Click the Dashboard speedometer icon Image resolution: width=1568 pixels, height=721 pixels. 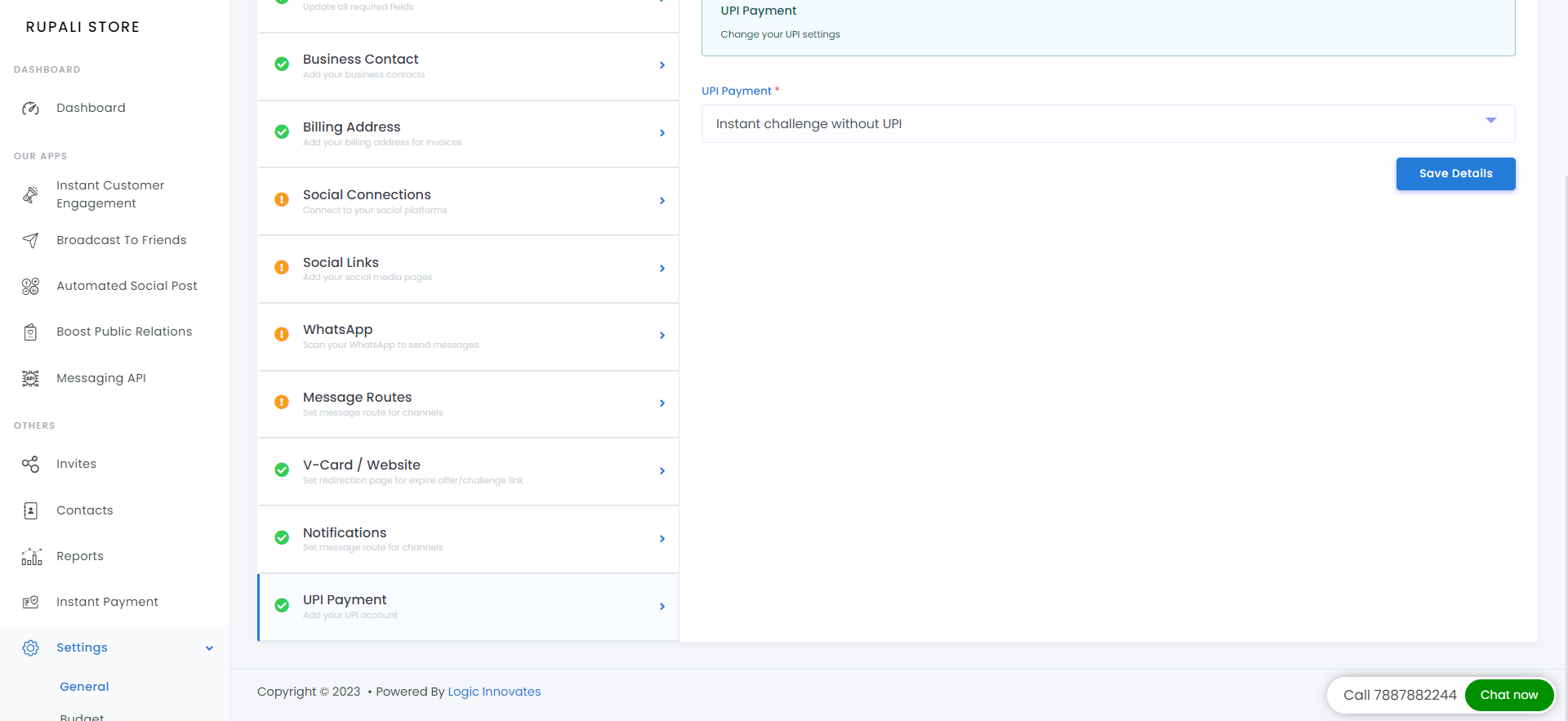click(30, 108)
